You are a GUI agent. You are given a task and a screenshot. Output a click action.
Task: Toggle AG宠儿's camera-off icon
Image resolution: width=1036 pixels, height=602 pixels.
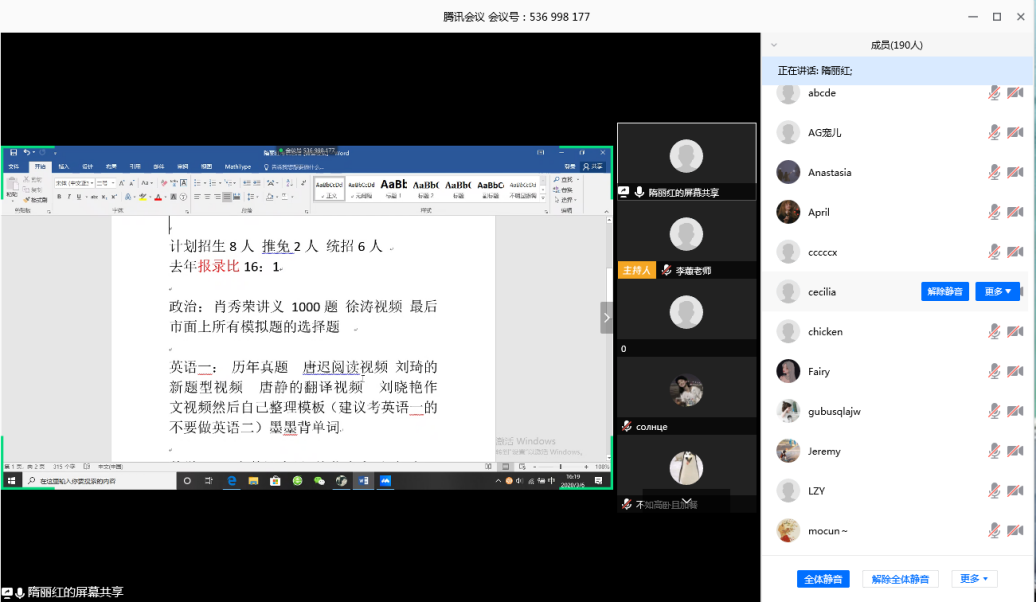[1015, 132]
